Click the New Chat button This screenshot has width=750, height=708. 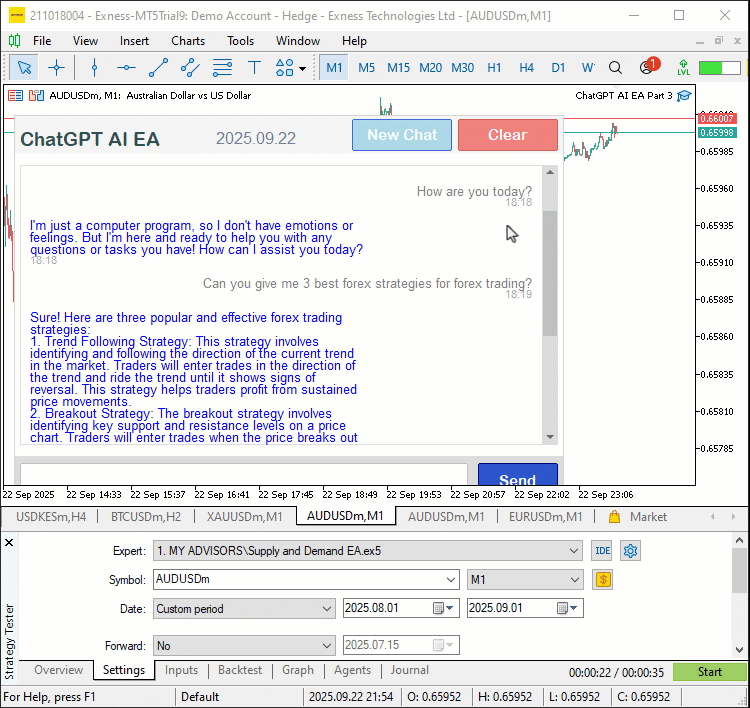(x=402, y=135)
